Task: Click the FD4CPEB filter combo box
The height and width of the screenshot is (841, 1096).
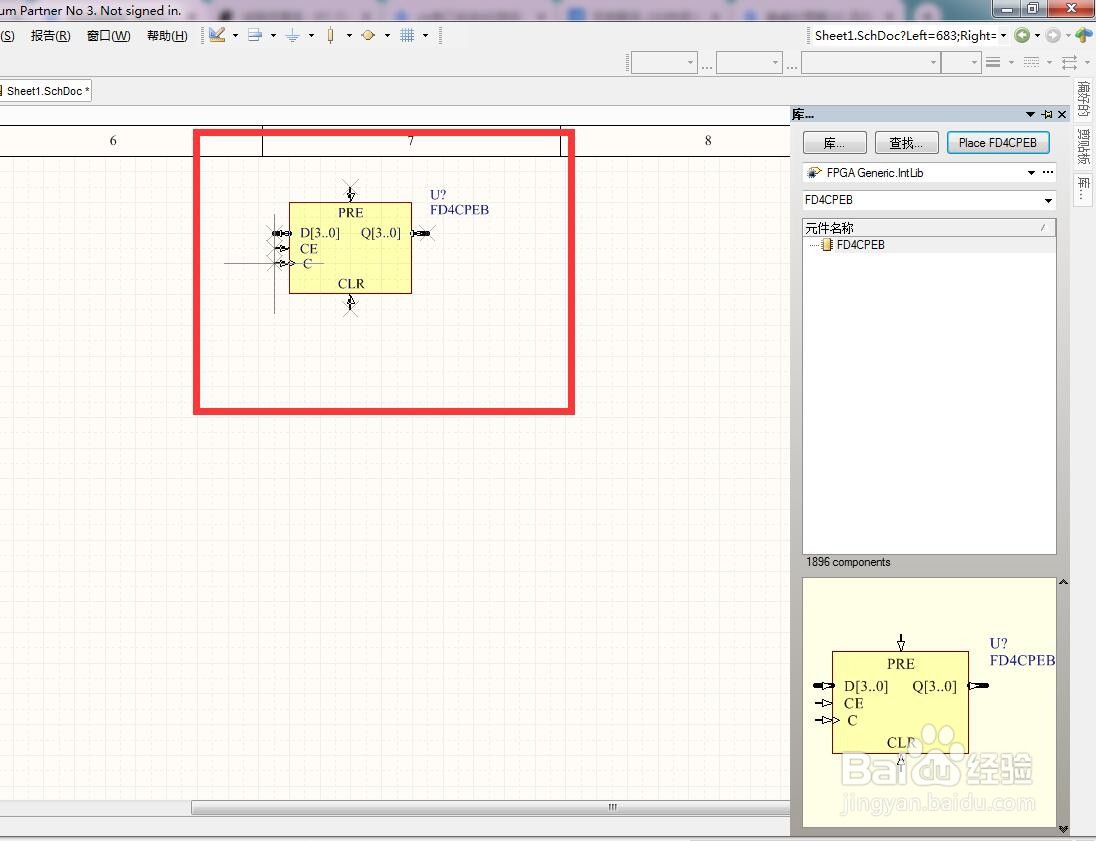Action: (929, 200)
